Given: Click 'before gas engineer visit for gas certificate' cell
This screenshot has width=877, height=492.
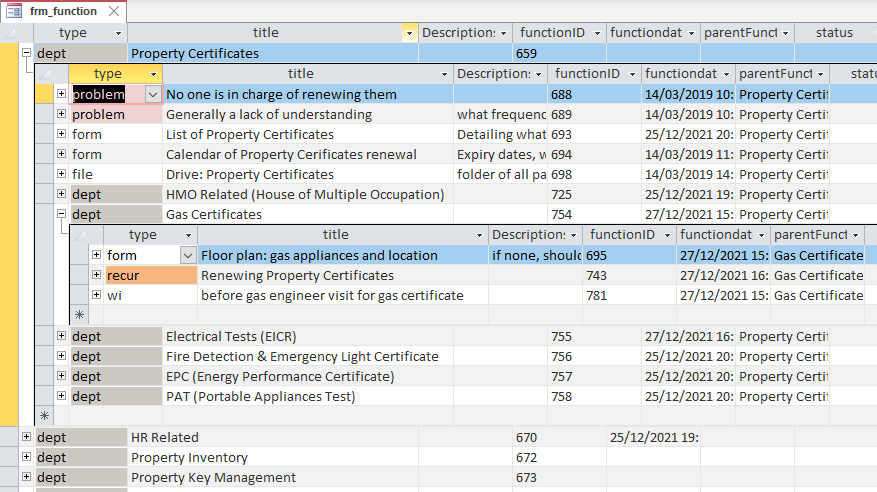Looking at the screenshot, I should (x=343, y=296).
